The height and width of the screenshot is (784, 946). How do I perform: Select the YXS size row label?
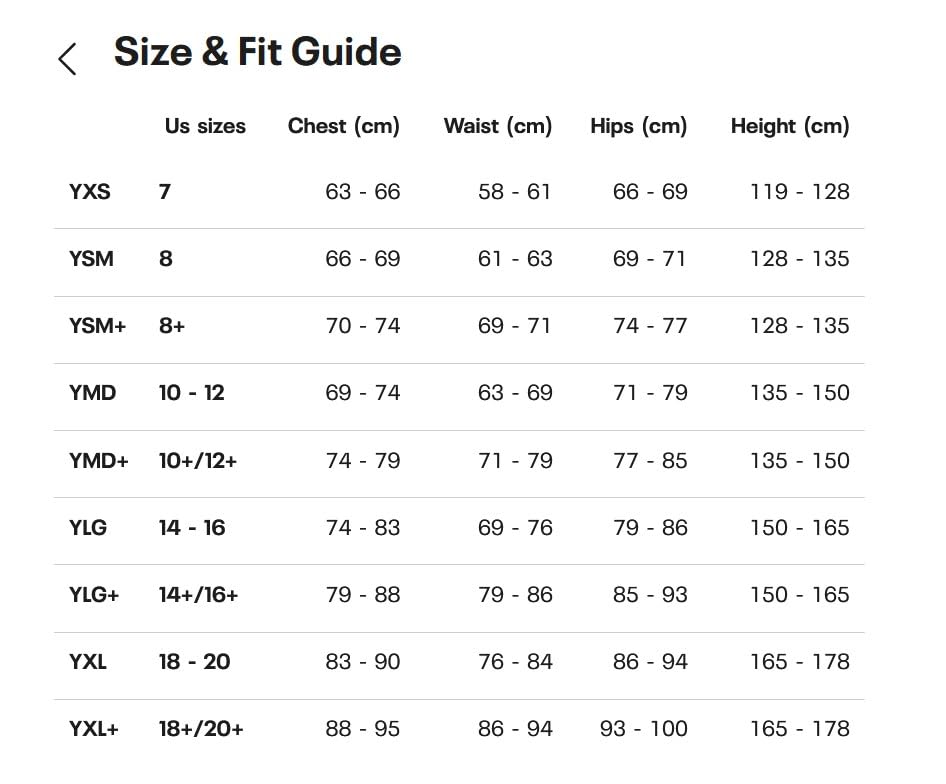(90, 191)
